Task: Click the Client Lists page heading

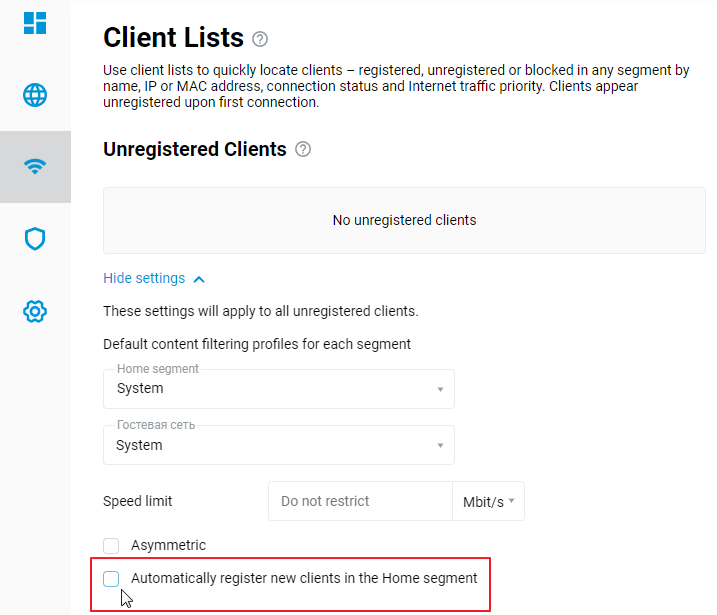Action: point(173,38)
